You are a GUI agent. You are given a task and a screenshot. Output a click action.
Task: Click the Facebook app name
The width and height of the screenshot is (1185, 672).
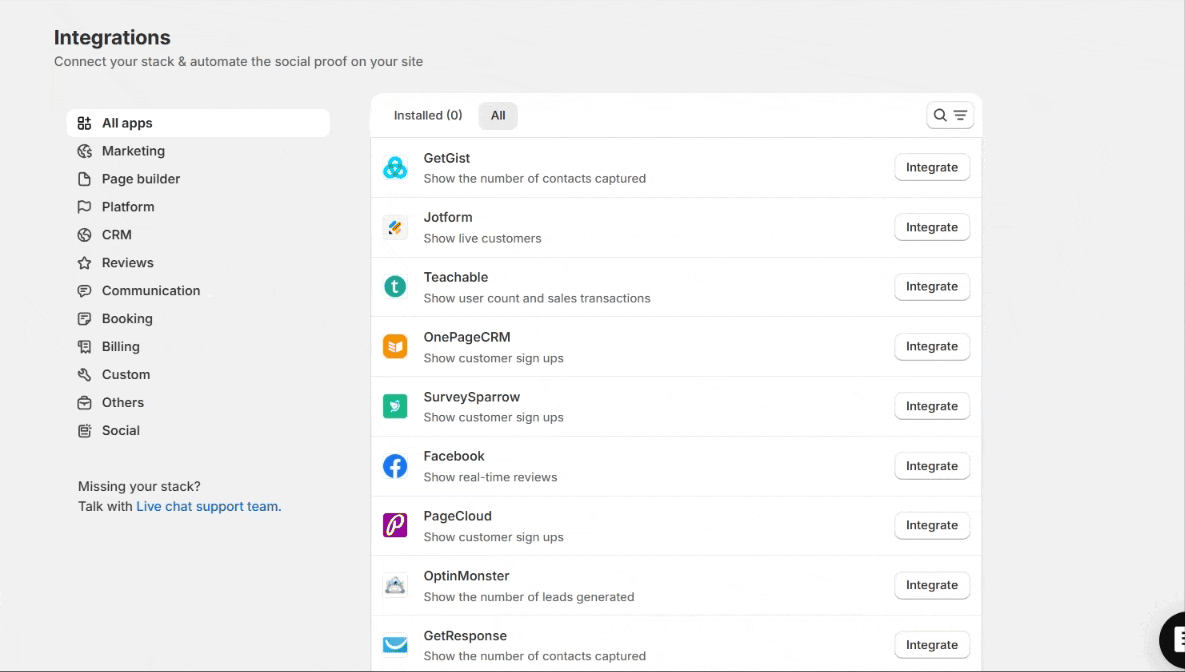click(x=454, y=457)
